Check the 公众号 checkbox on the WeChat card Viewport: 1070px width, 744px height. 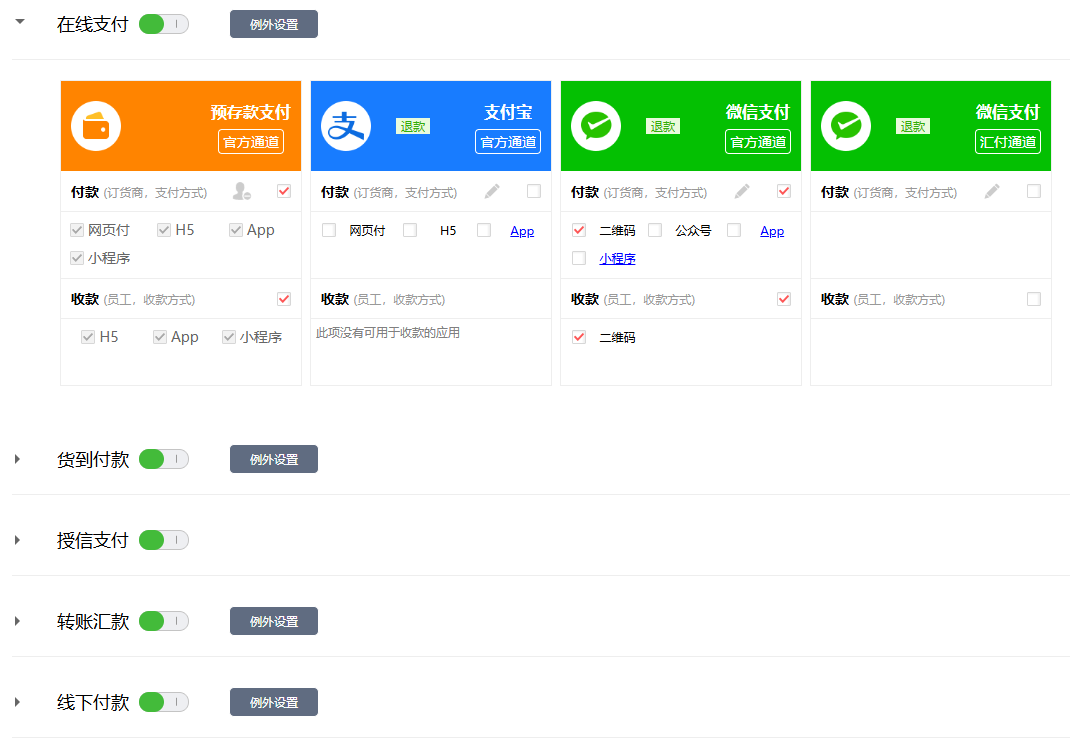pyautogui.click(x=655, y=229)
